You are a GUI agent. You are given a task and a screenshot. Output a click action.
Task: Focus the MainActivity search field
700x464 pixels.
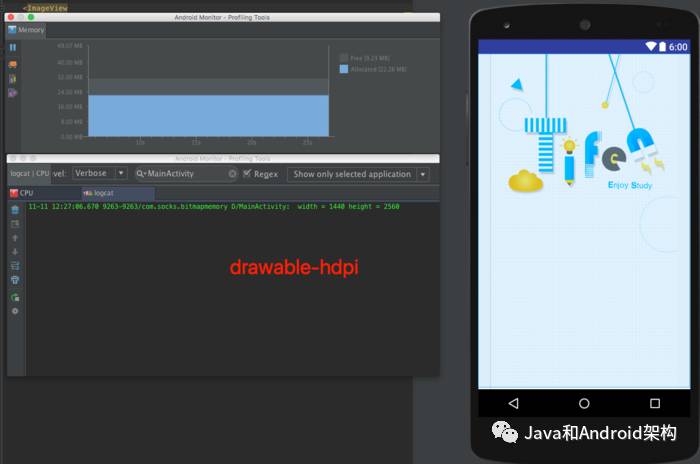[187, 174]
